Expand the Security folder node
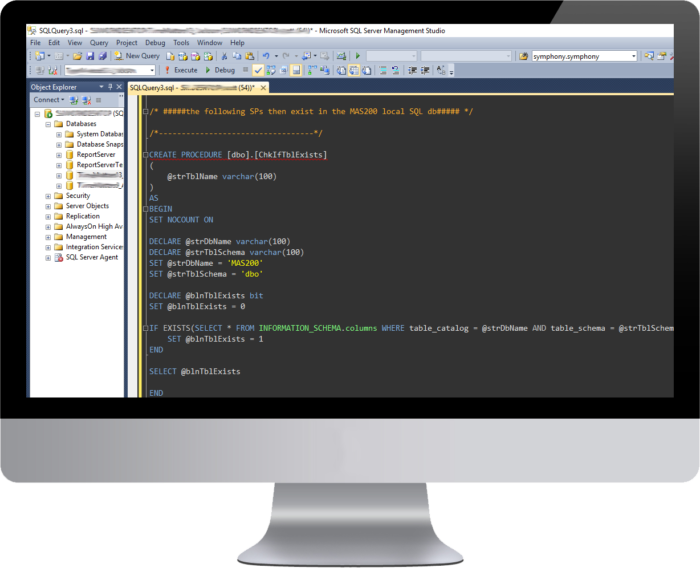 pyautogui.click(x=48, y=196)
